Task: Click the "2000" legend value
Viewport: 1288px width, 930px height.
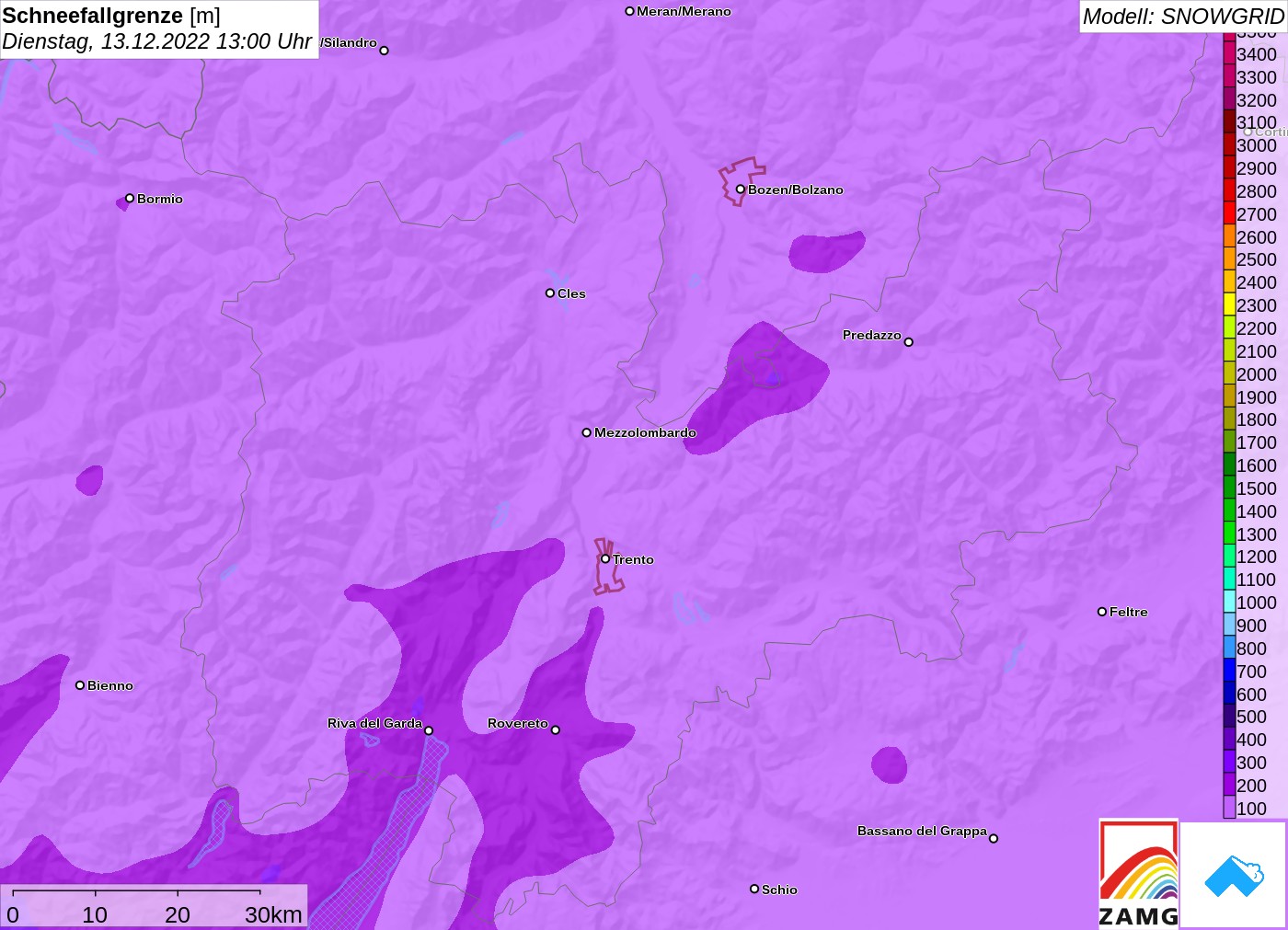Action: click(x=1257, y=373)
